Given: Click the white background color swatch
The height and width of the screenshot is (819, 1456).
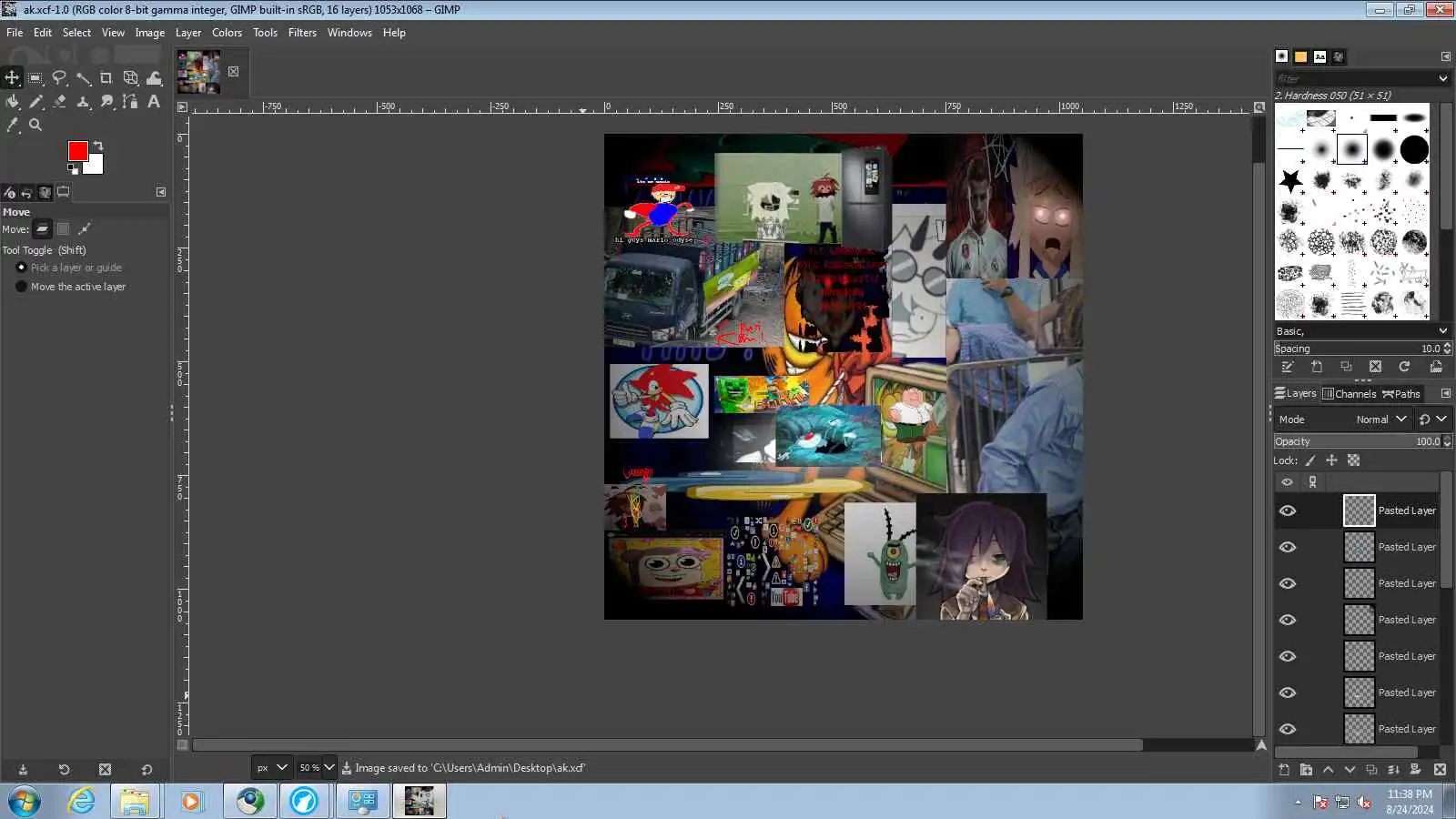Looking at the screenshot, I should pos(96,167).
